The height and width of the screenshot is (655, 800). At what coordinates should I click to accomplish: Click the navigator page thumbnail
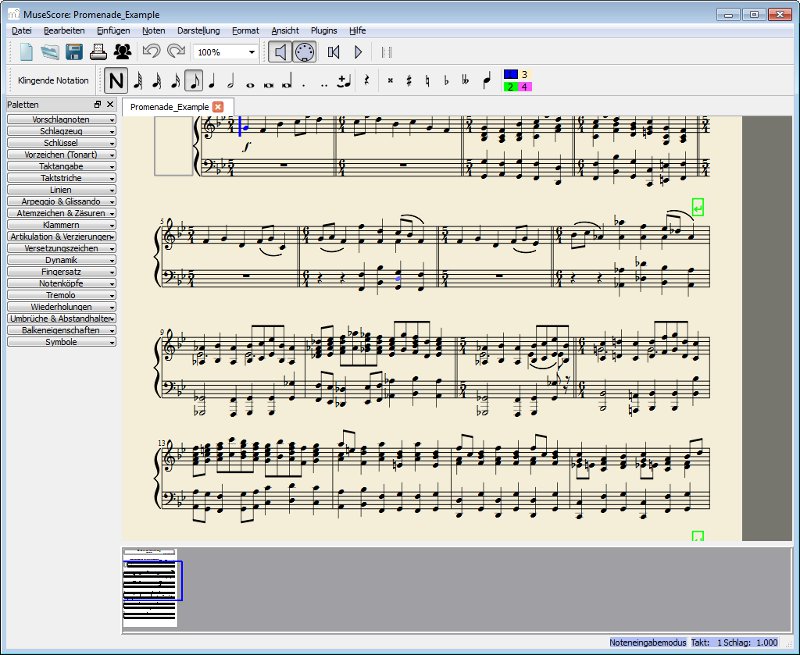click(150, 588)
